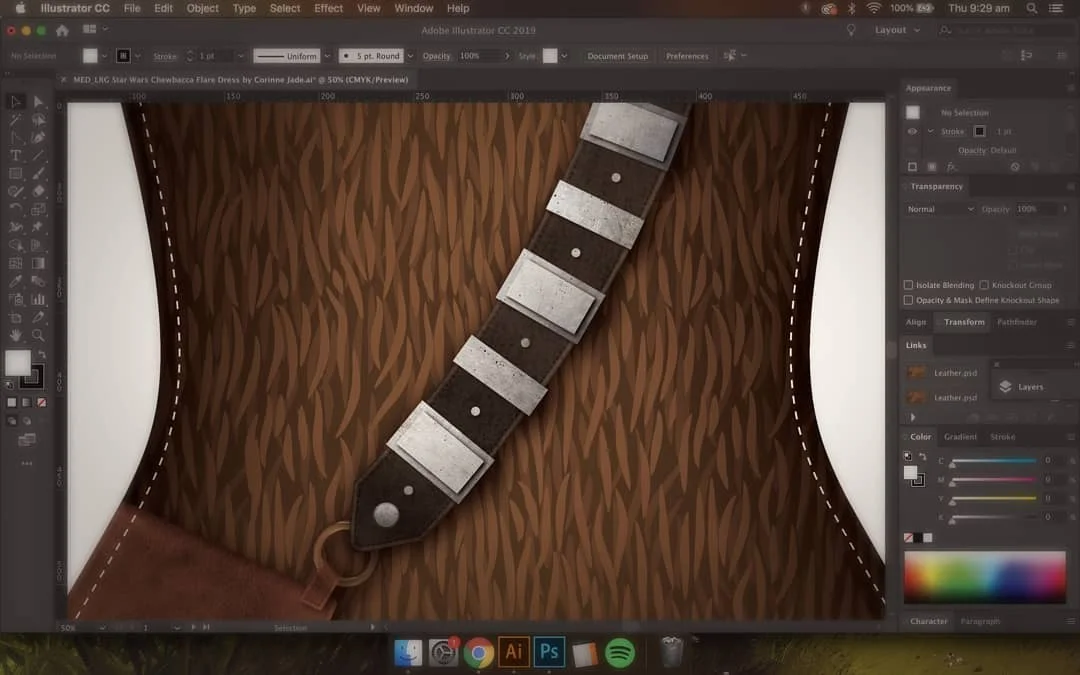1080x675 pixels.
Task: Open the 5 pt. Round brush dropdown
Action: point(411,56)
